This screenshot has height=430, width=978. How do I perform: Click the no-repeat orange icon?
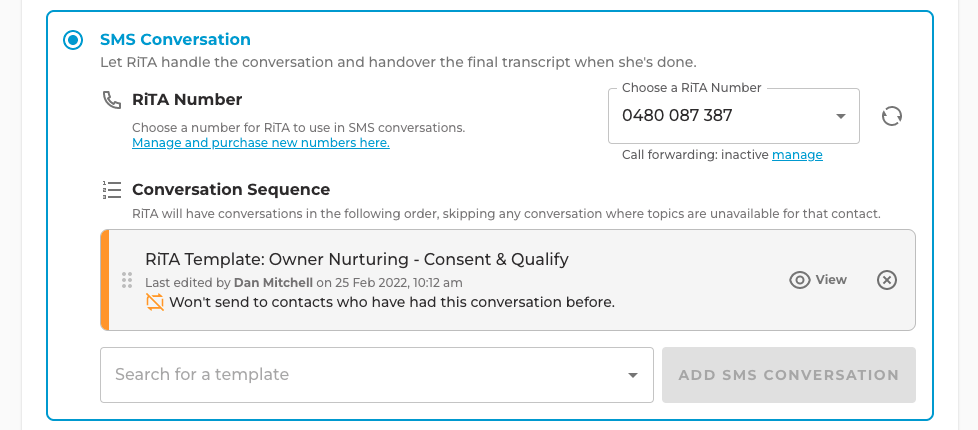tap(155, 302)
